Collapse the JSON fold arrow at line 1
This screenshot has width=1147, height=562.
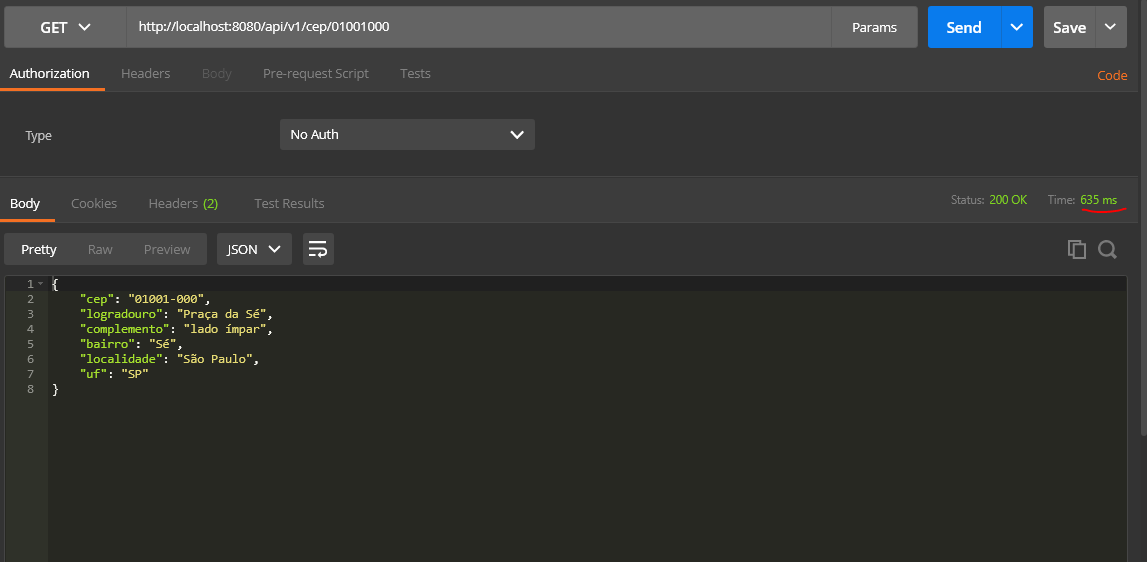click(x=41, y=284)
